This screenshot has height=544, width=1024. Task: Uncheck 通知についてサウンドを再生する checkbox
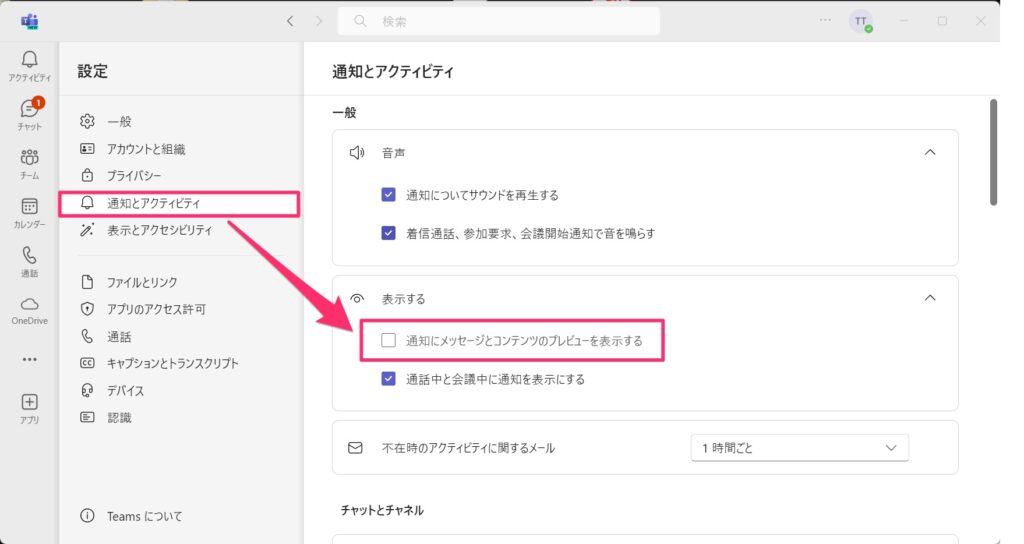[x=388, y=195]
